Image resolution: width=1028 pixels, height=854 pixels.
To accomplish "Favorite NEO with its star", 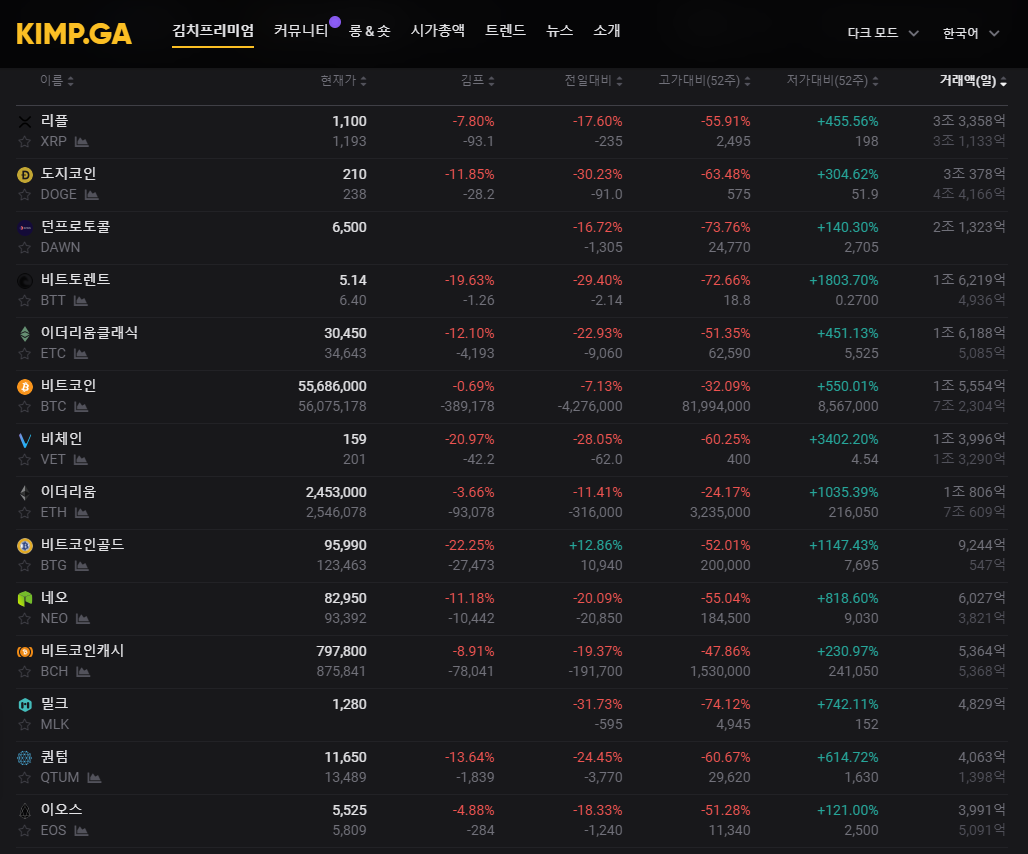I will (x=25, y=619).
